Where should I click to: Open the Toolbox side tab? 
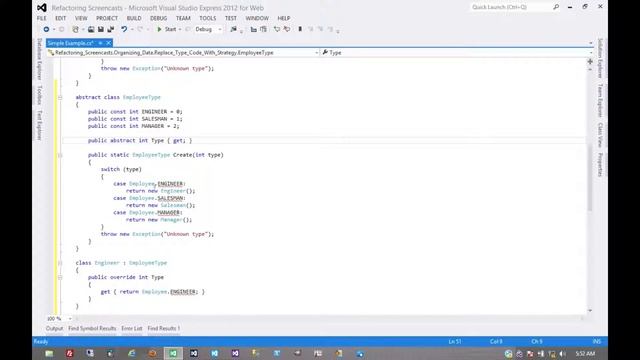40,95
